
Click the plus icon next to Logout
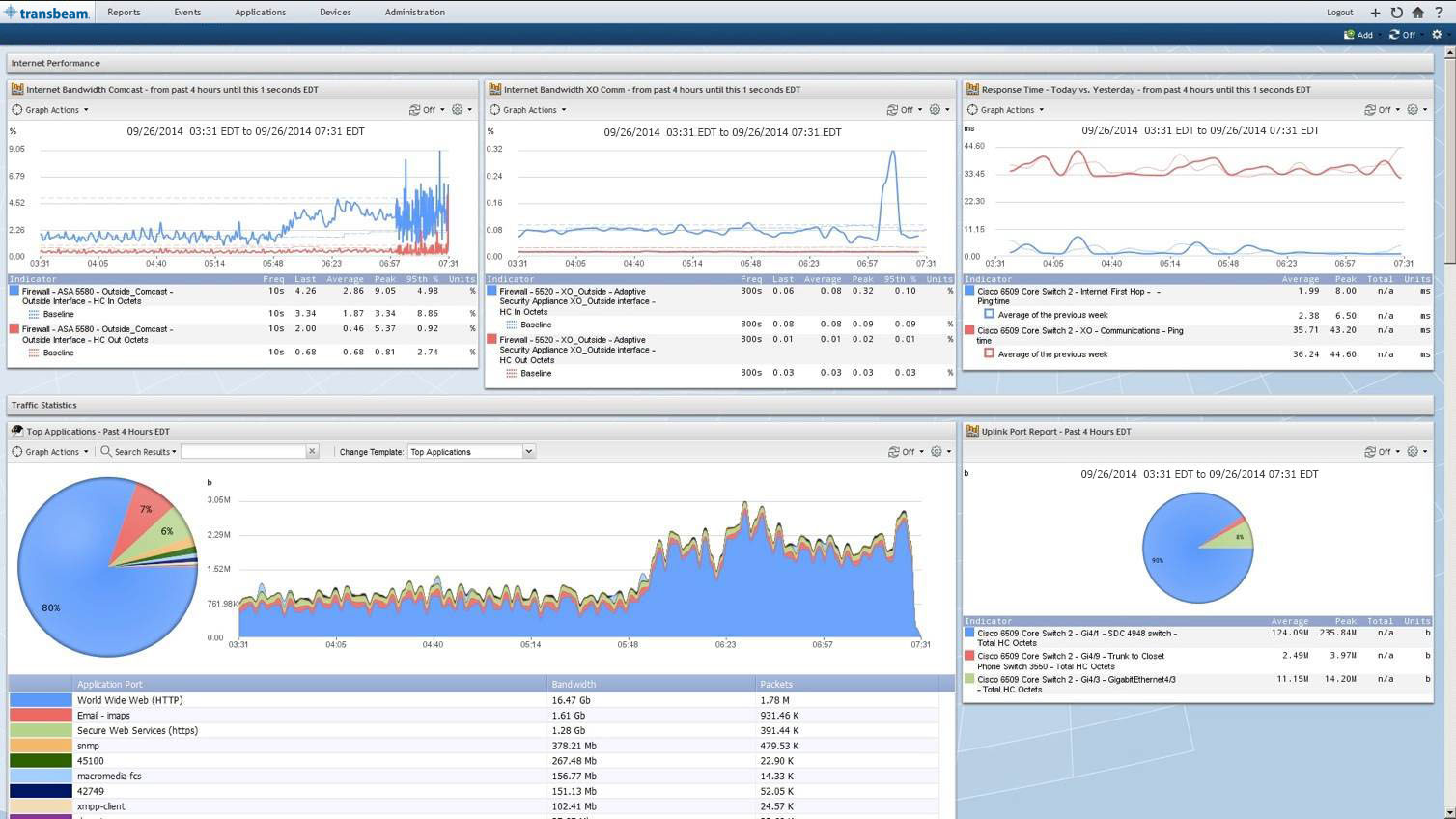click(x=1375, y=13)
